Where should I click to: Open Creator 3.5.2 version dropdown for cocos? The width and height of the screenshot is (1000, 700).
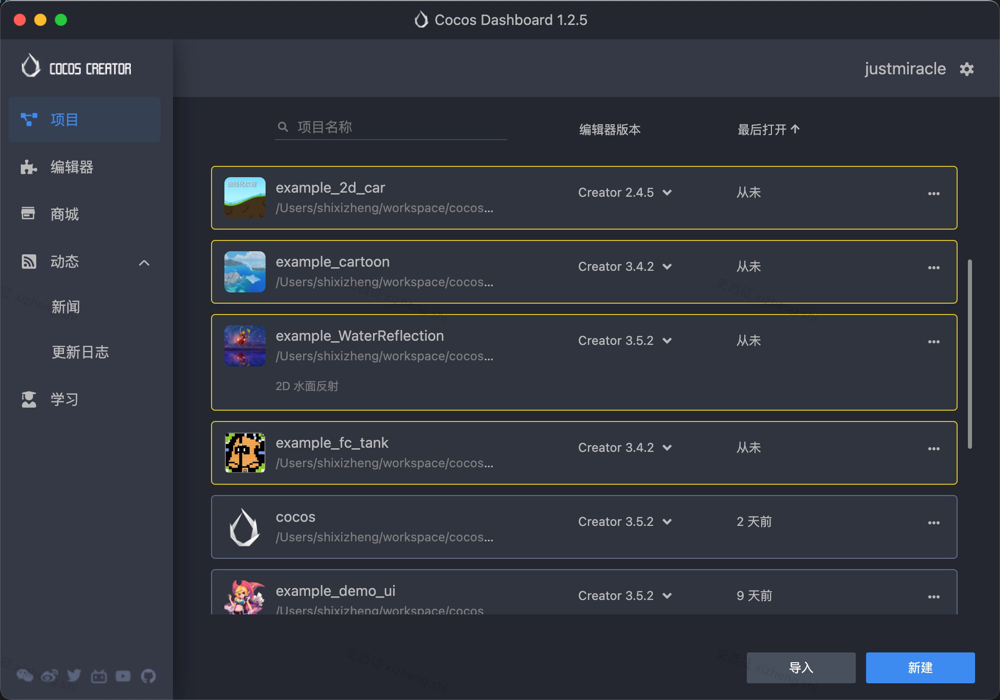coord(625,521)
